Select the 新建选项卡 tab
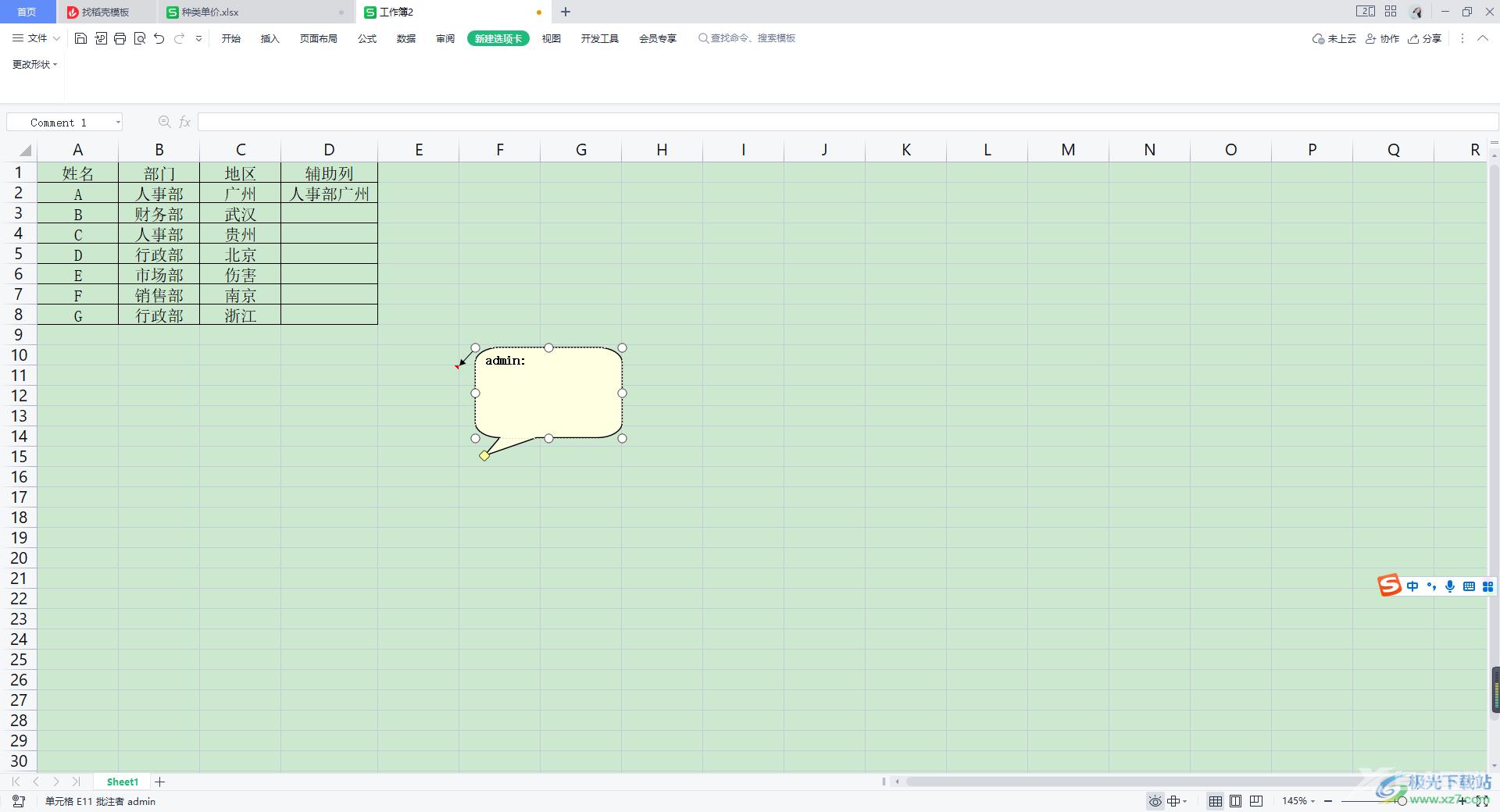Screen dimensions: 1500x812 coord(498,38)
